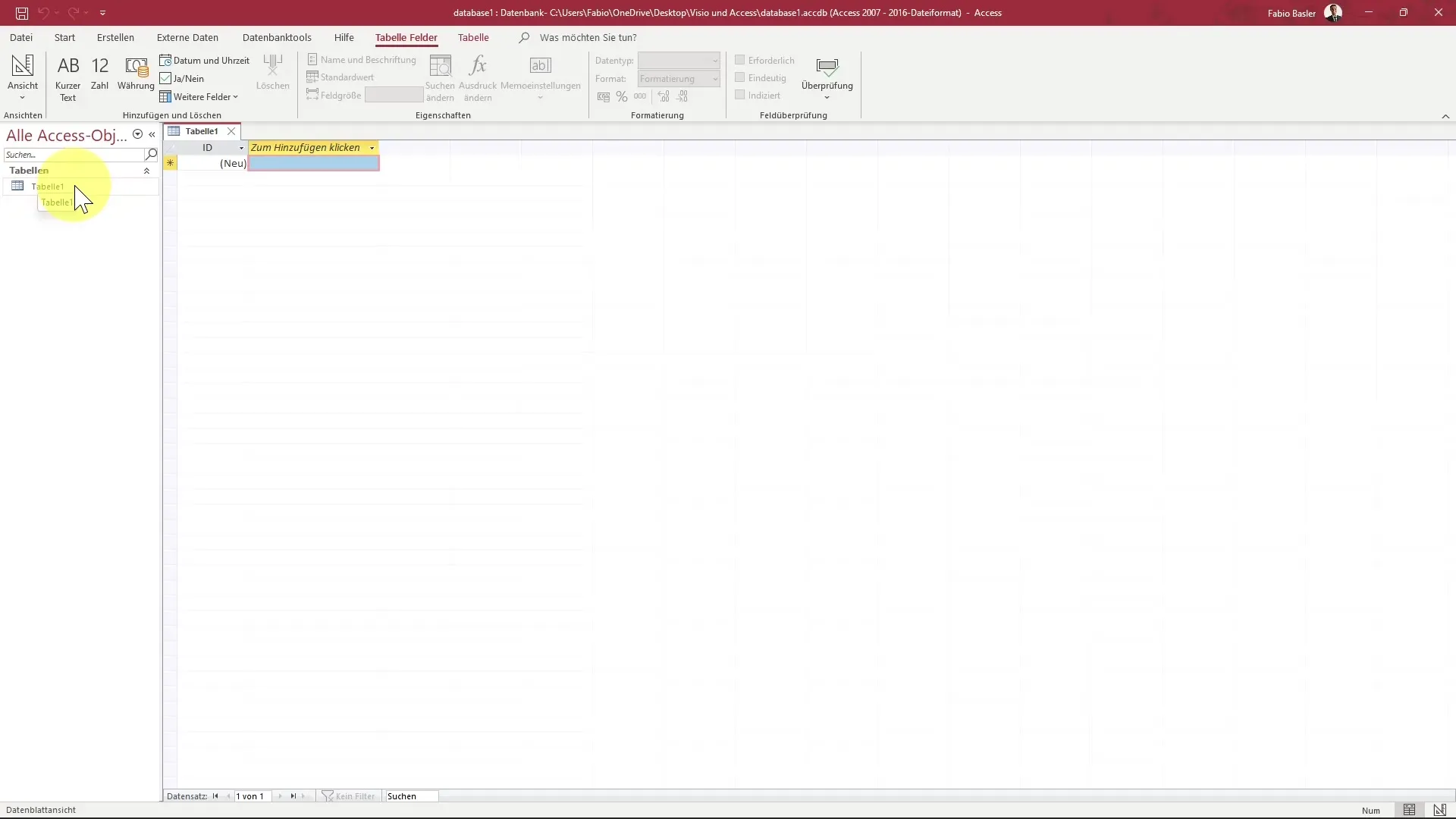Select the Tabelle1 document tab
This screenshot has width=1456, height=819.
[x=201, y=131]
